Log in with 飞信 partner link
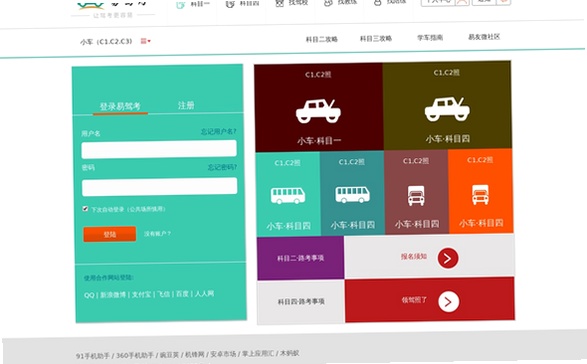 [164, 294]
